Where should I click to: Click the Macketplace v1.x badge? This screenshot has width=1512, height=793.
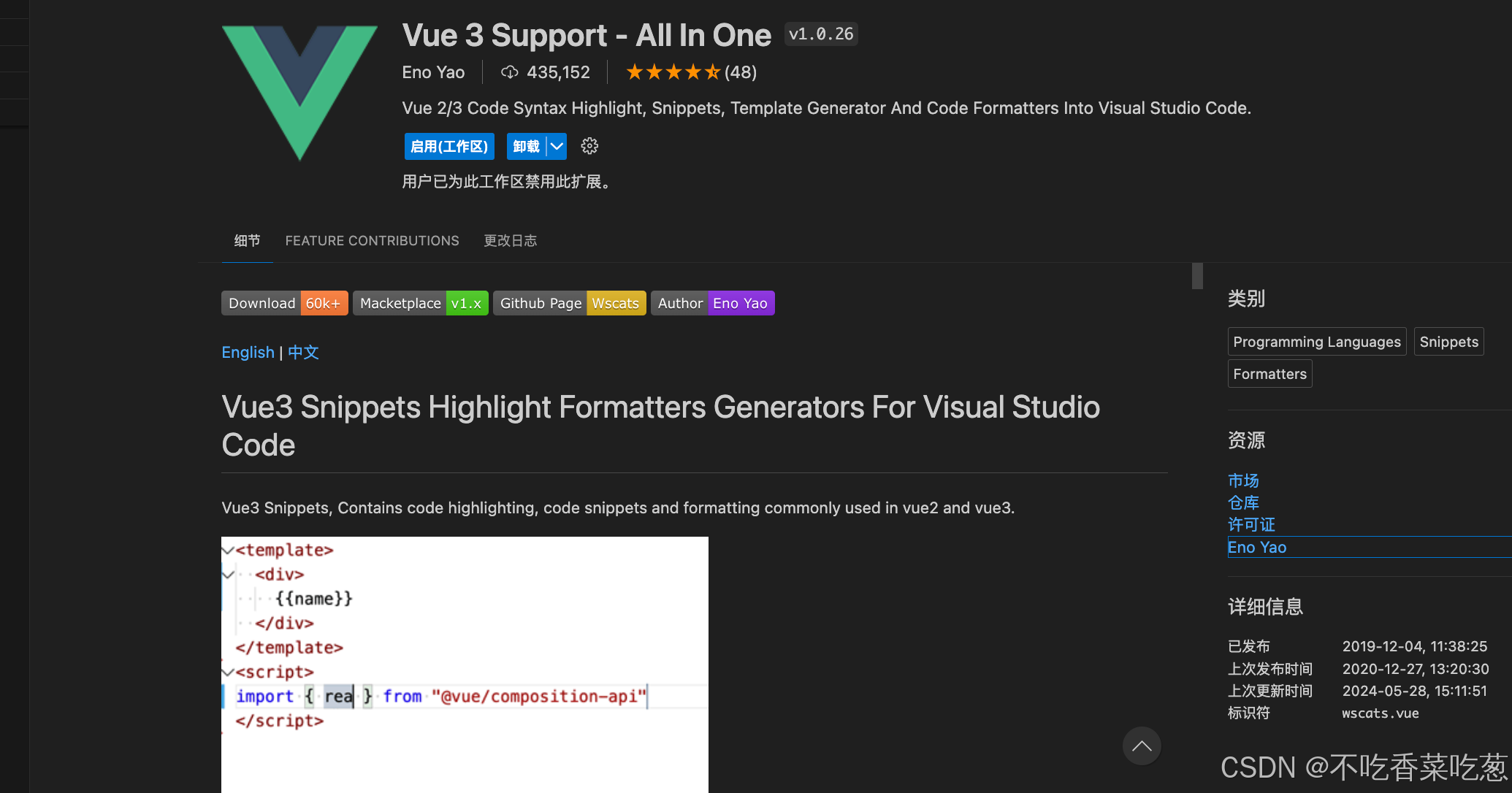421,303
